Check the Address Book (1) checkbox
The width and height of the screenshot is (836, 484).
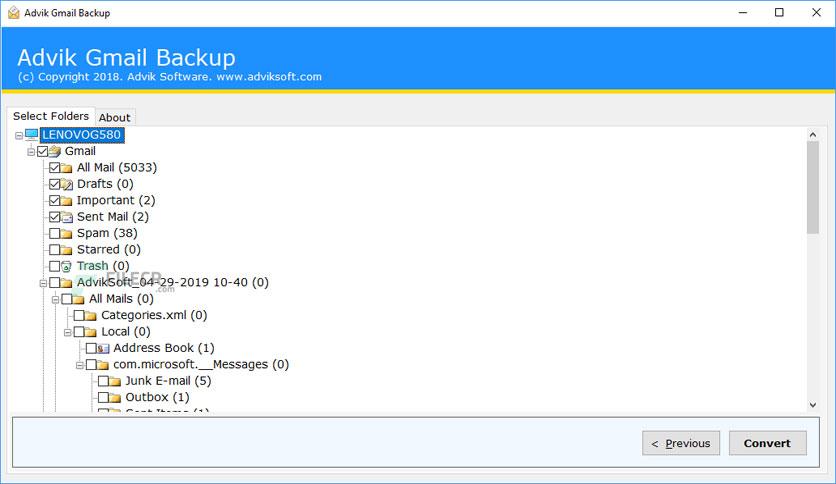[91, 349]
